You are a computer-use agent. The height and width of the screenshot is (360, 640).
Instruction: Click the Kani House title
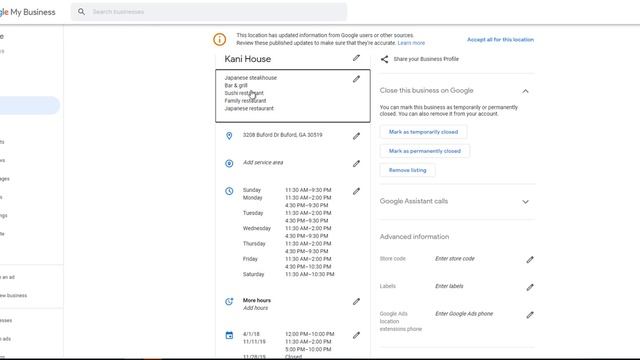[247, 59]
